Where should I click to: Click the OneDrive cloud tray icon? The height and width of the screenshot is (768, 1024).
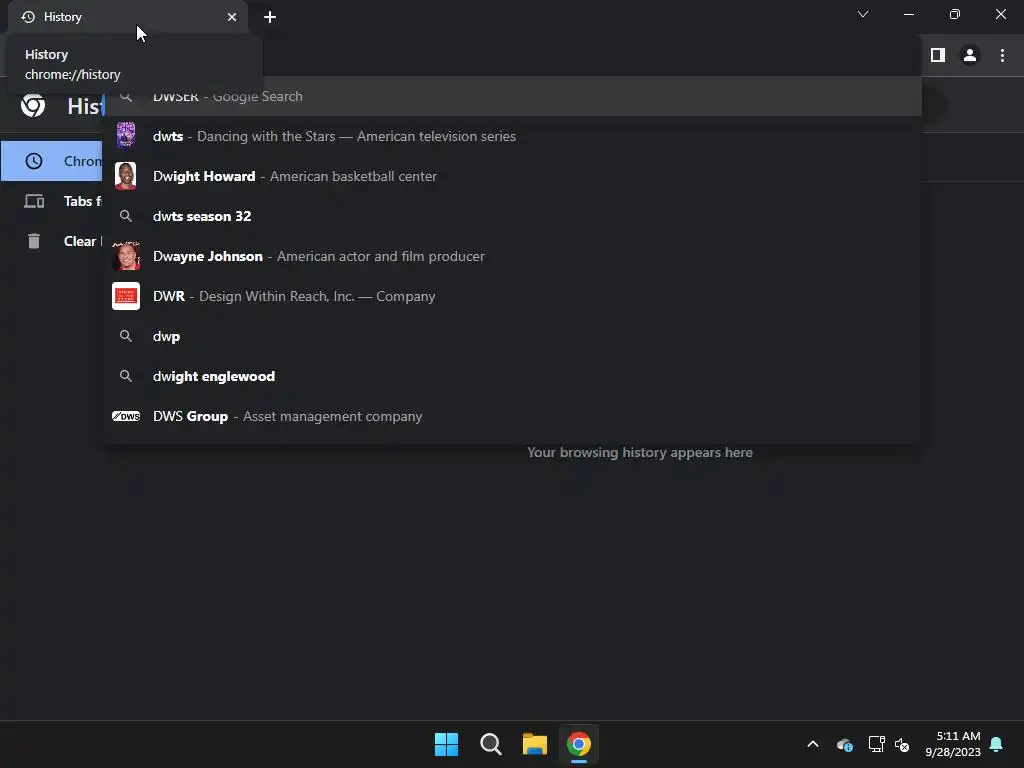click(845, 744)
